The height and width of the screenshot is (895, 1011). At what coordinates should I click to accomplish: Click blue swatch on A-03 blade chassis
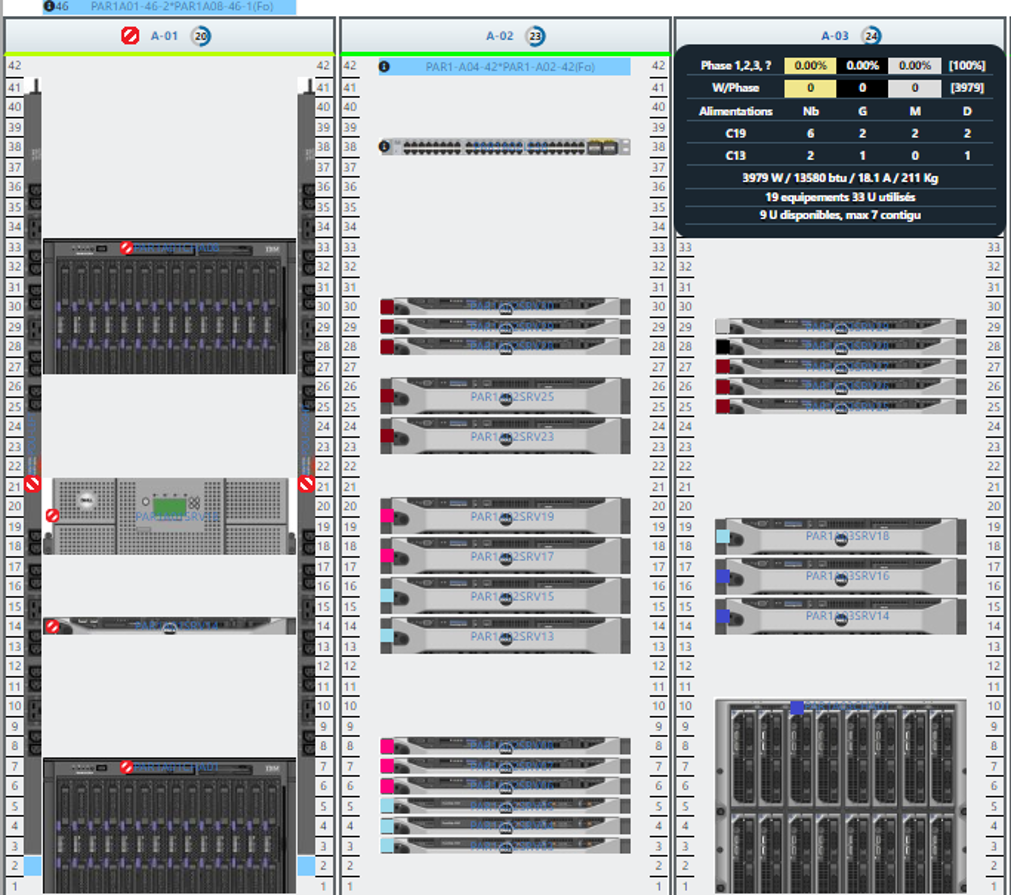click(x=797, y=707)
